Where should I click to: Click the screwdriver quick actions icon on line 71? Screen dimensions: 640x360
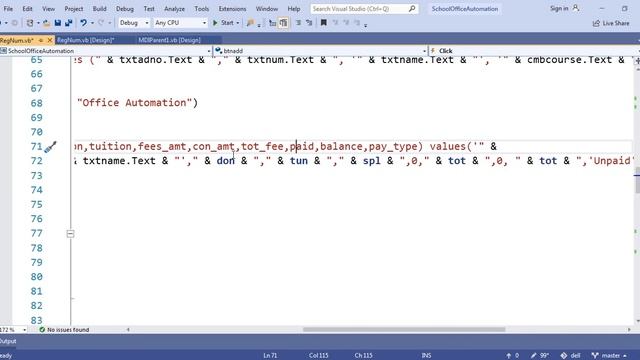coord(50,147)
